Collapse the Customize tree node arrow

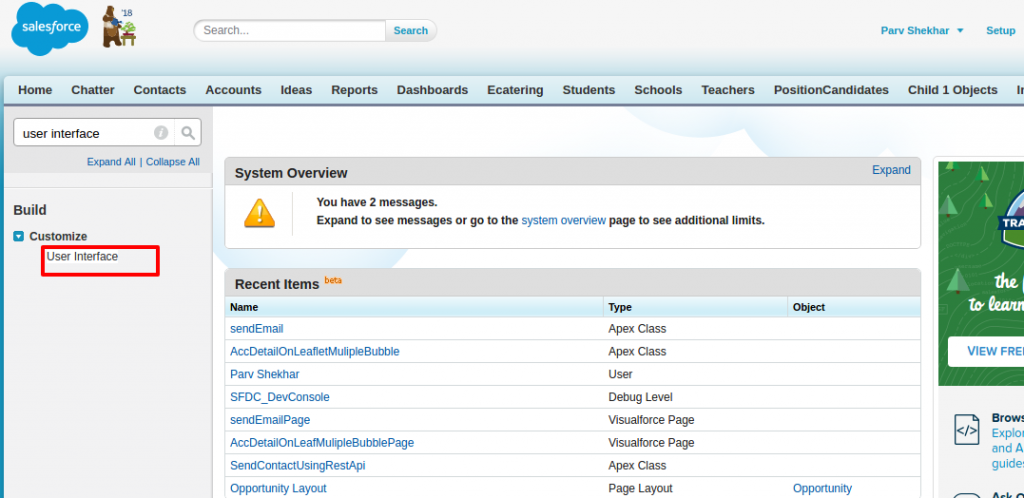pos(18,236)
